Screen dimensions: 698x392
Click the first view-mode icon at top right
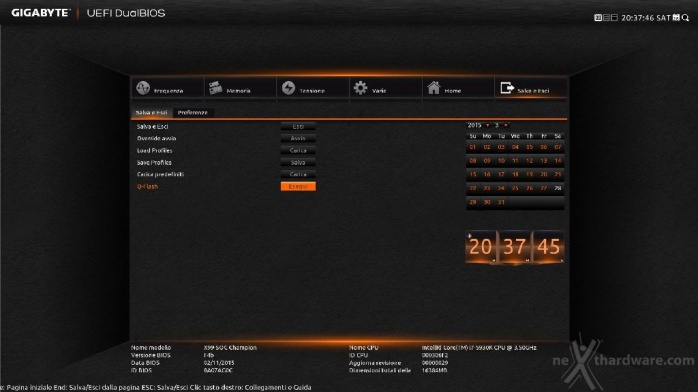598,17
